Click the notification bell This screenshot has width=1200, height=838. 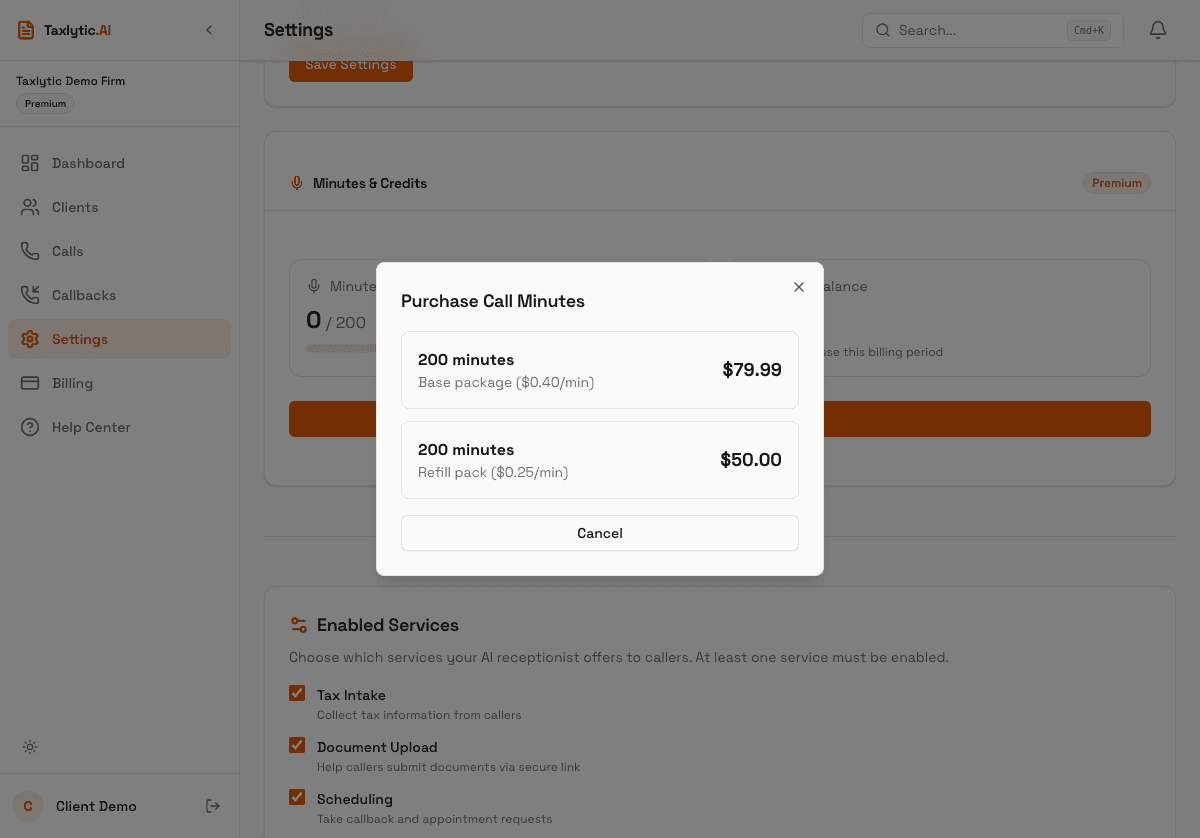tap(1157, 30)
